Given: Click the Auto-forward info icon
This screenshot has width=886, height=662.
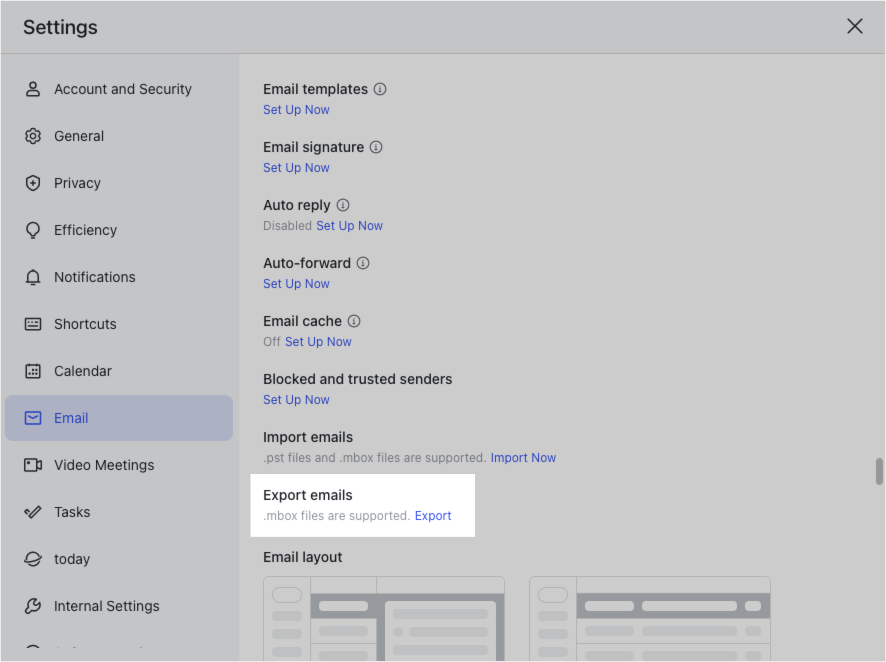Looking at the screenshot, I should coord(362,262).
